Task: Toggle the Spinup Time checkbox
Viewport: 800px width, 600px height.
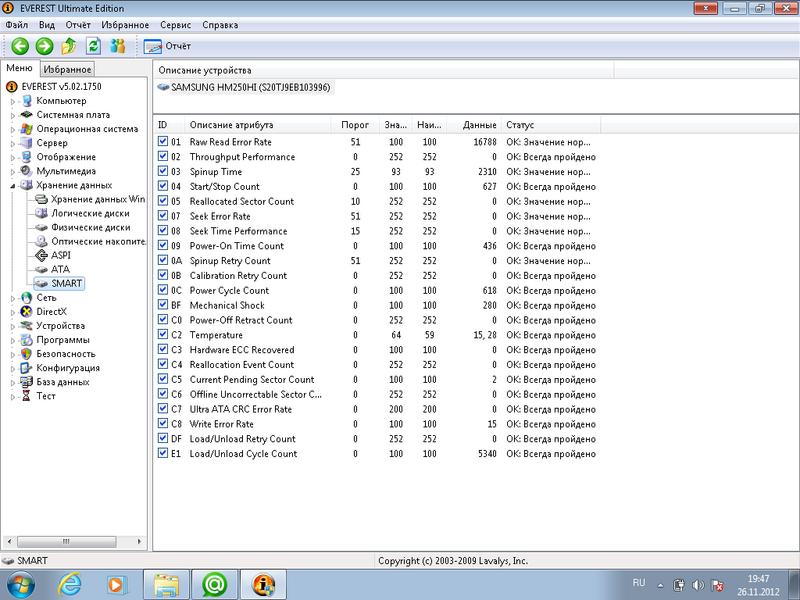Action: click(163, 171)
